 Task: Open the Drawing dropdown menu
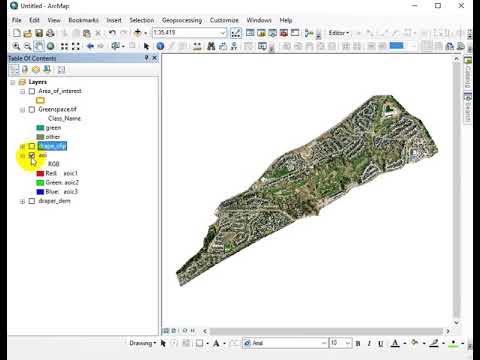(x=143, y=343)
